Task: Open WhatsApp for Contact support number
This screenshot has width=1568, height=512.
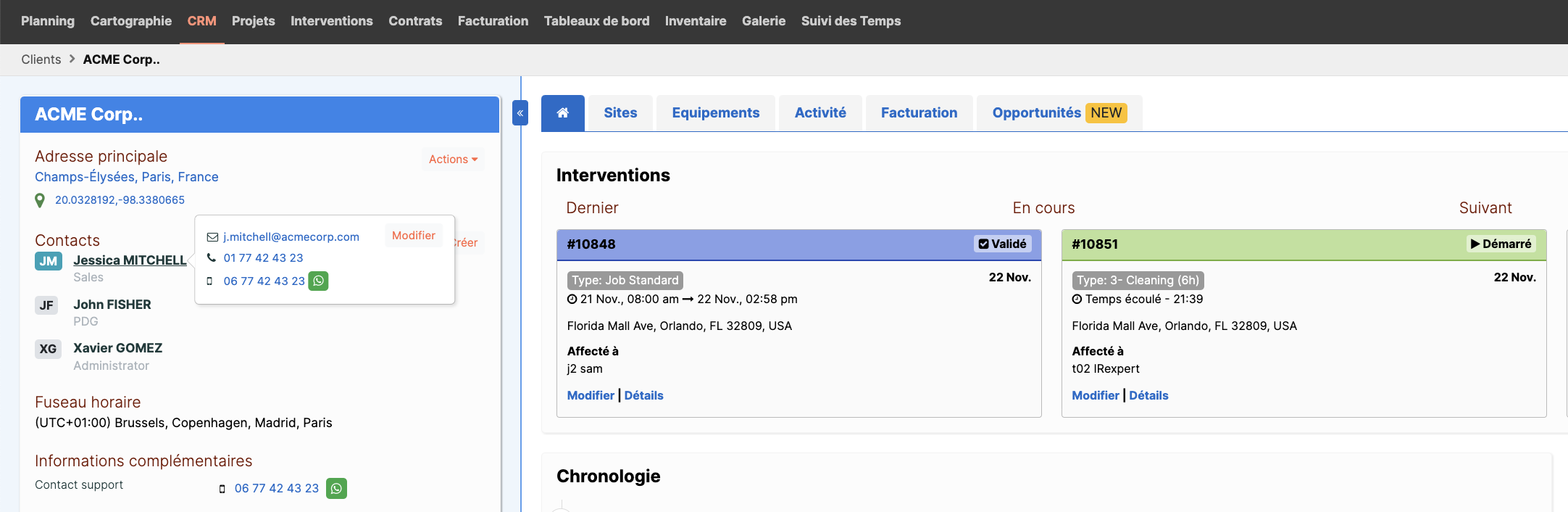Action: (x=336, y=488)
